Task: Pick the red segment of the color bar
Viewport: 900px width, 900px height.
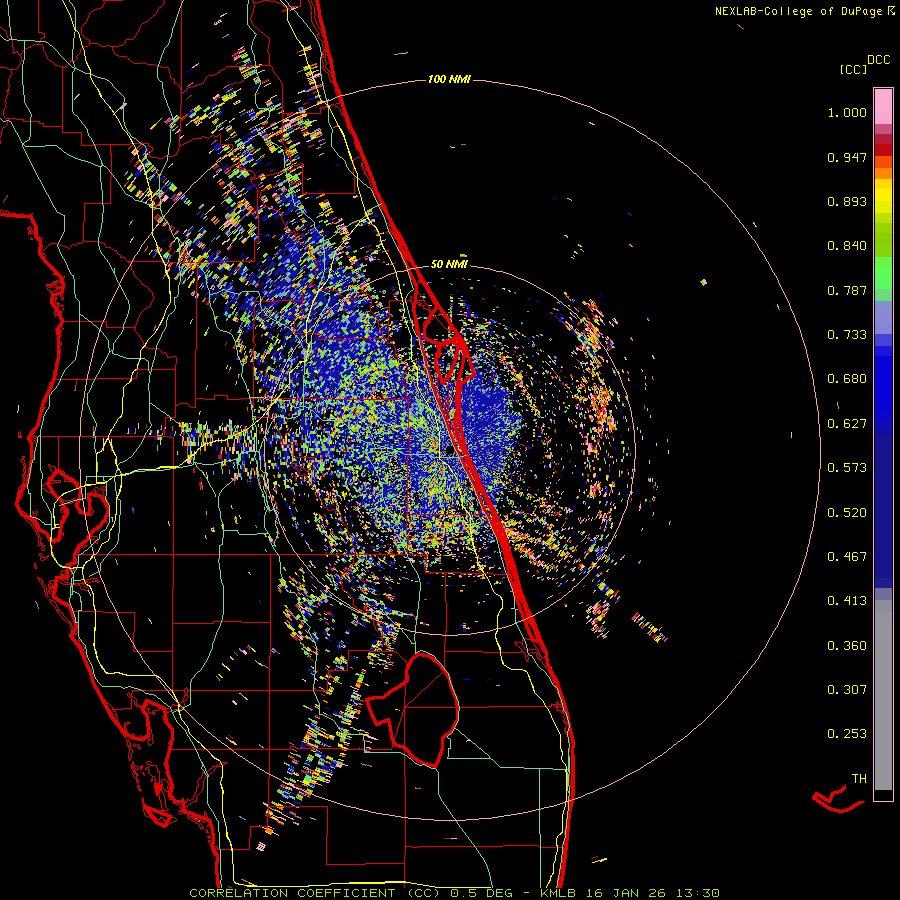Action: [883, 150]
